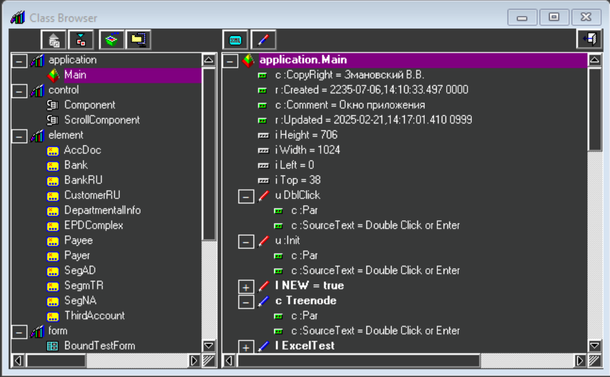The width and height of the screenshot is (610, 377).
Task: Select SourceText row under DblClick
Action: pos(375,225)
